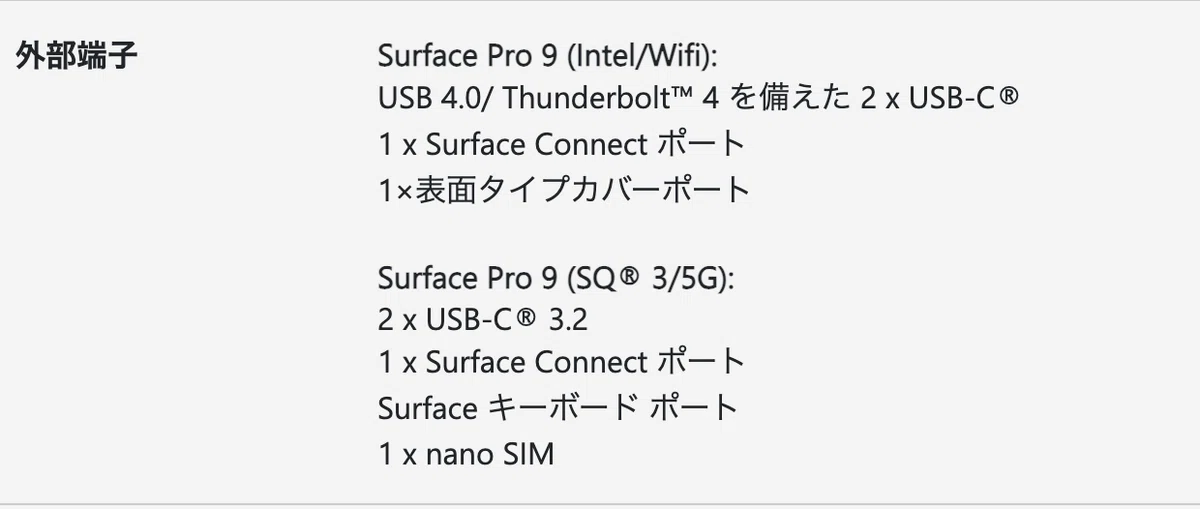
Task: Select the first 1 x Surface Connect ポート line
Action: pos(563,145)
